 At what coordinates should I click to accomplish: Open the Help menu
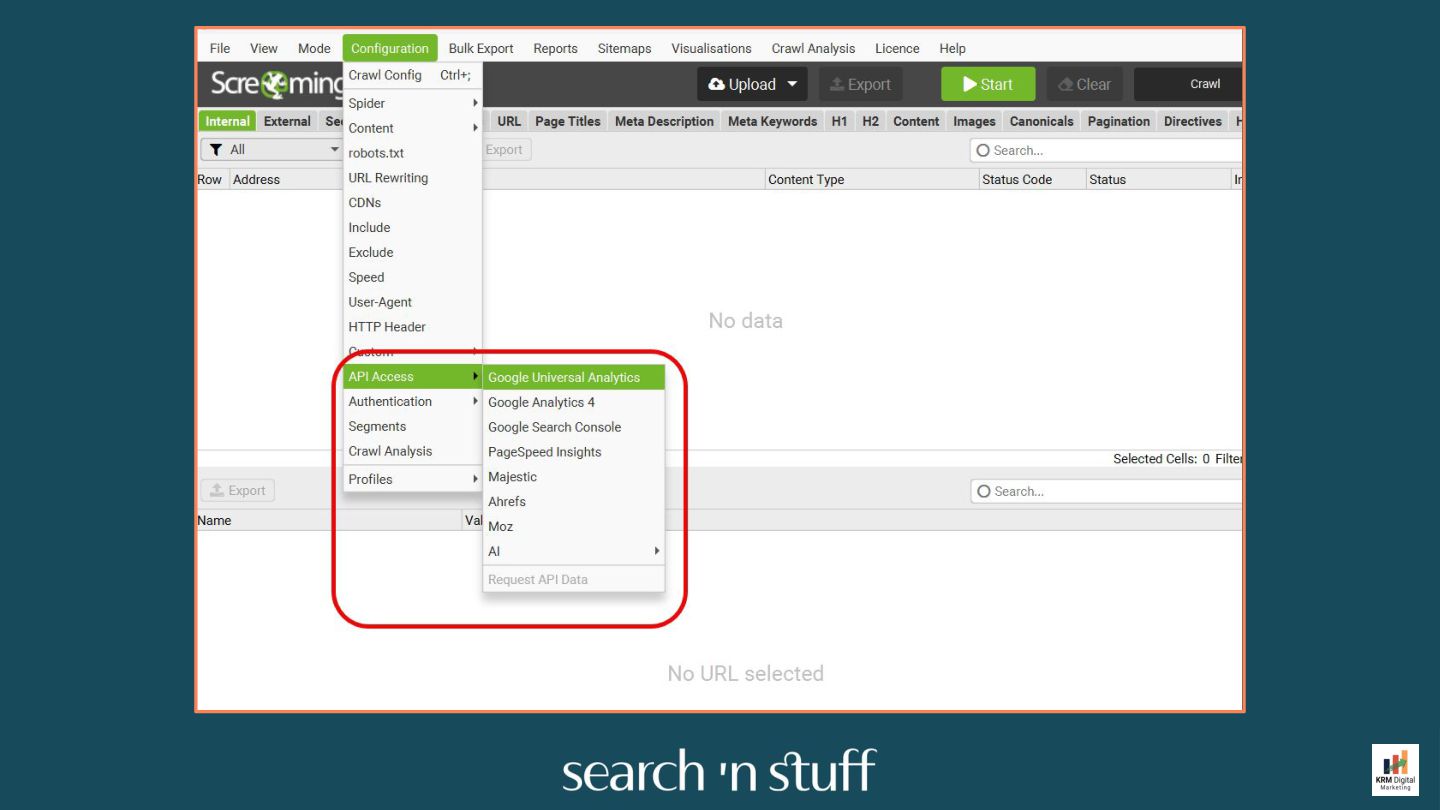point(952,48)
